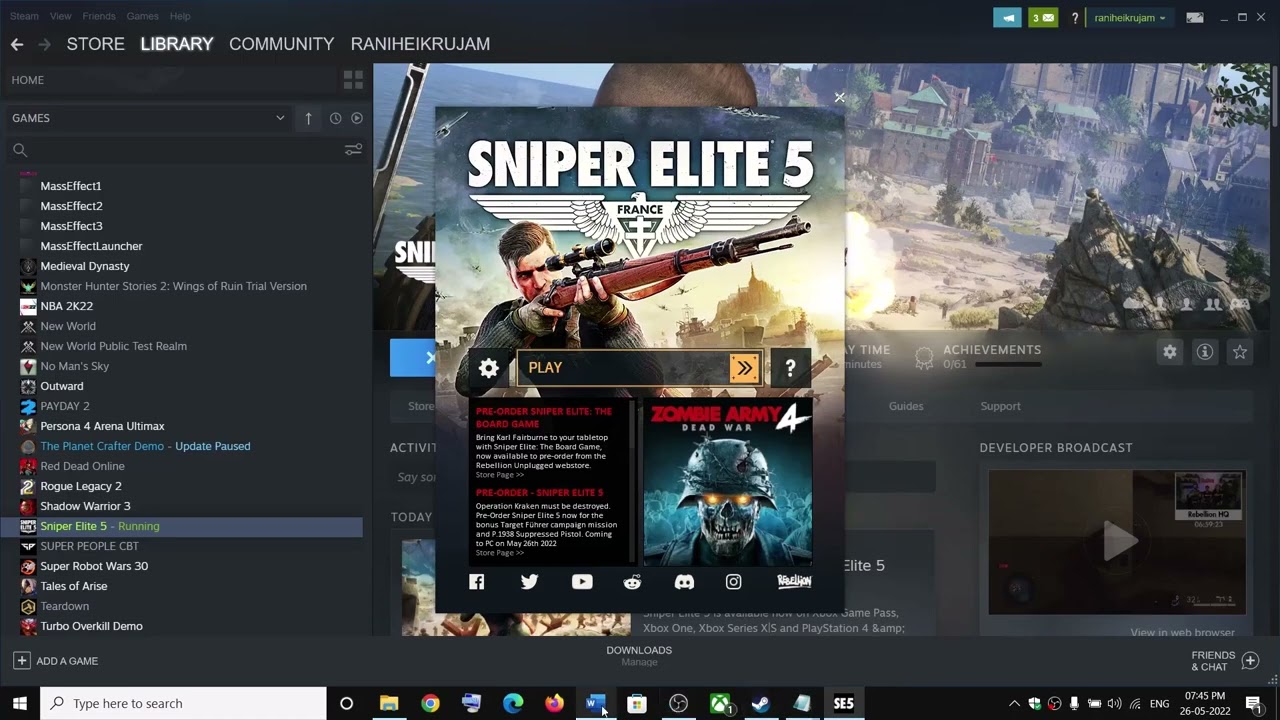Close the Sniper Elite 5 launcher
This screenshot has height=720, width=1280.
[839, 97]
